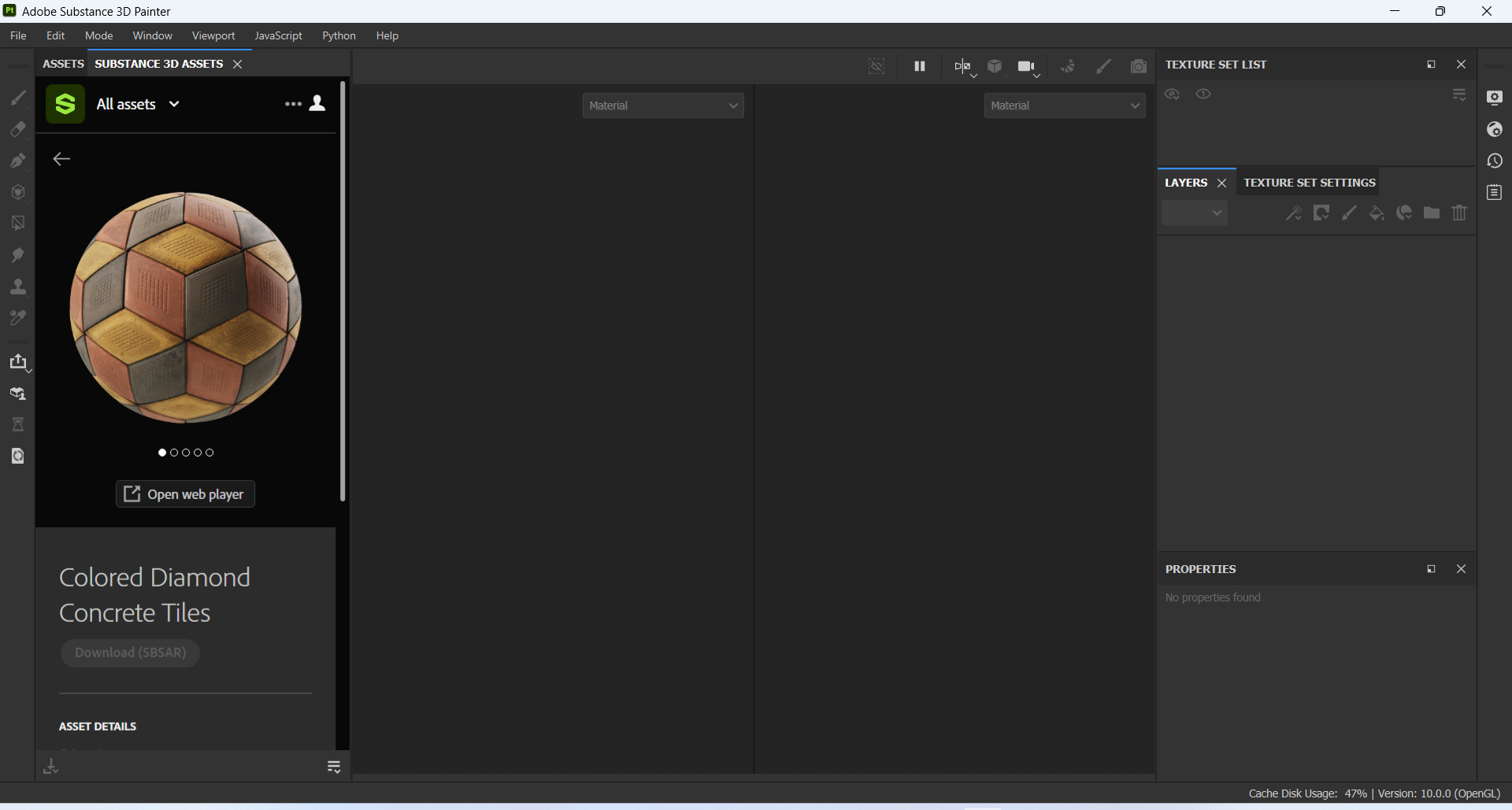Viewport: 1512px width, 810px height.
Task: Switch to perspective view cube icon
Action: [x=995, y=67]
